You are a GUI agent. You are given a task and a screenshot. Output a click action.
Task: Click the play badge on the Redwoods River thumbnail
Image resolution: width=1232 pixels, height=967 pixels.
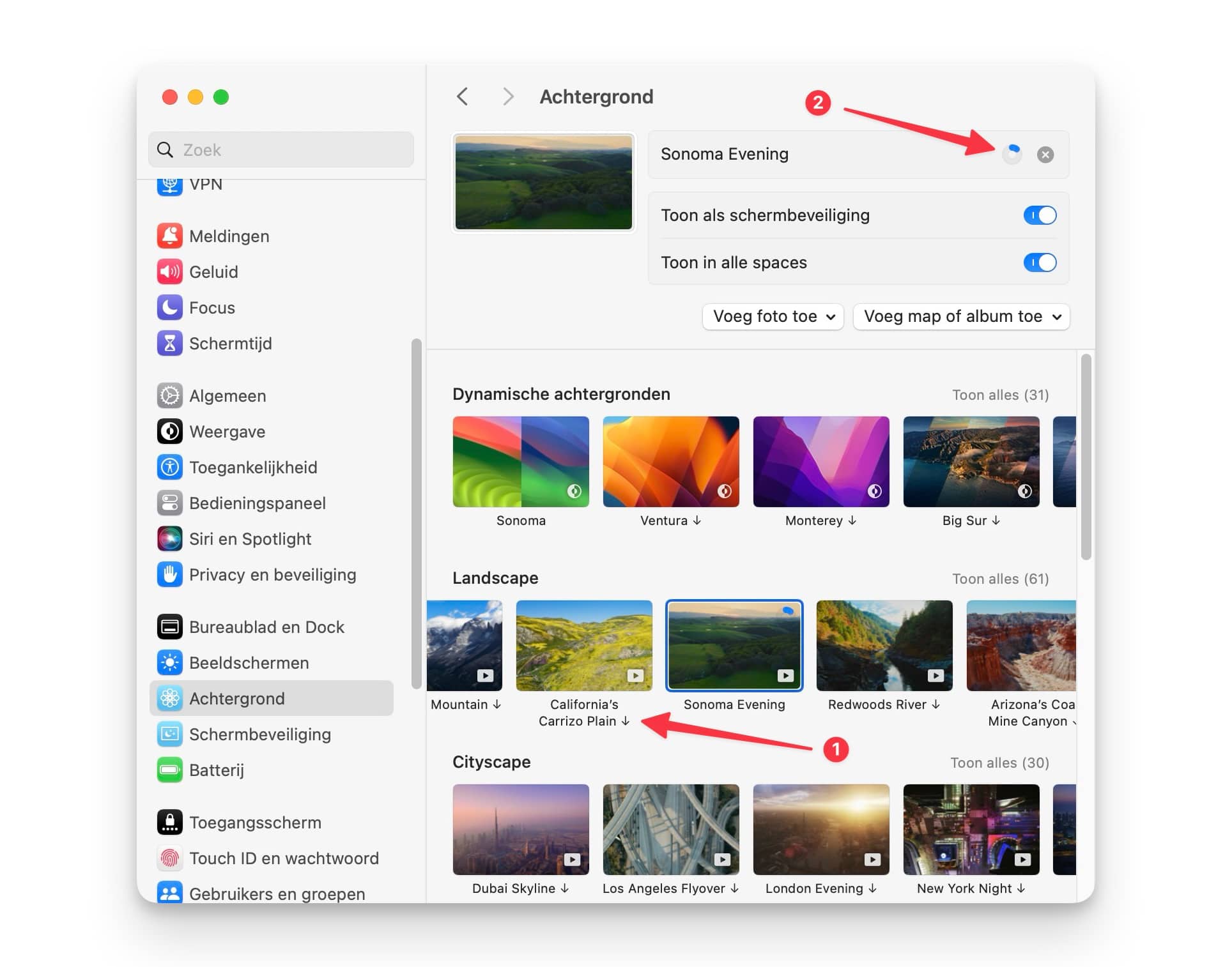click(x=936, y=676)
